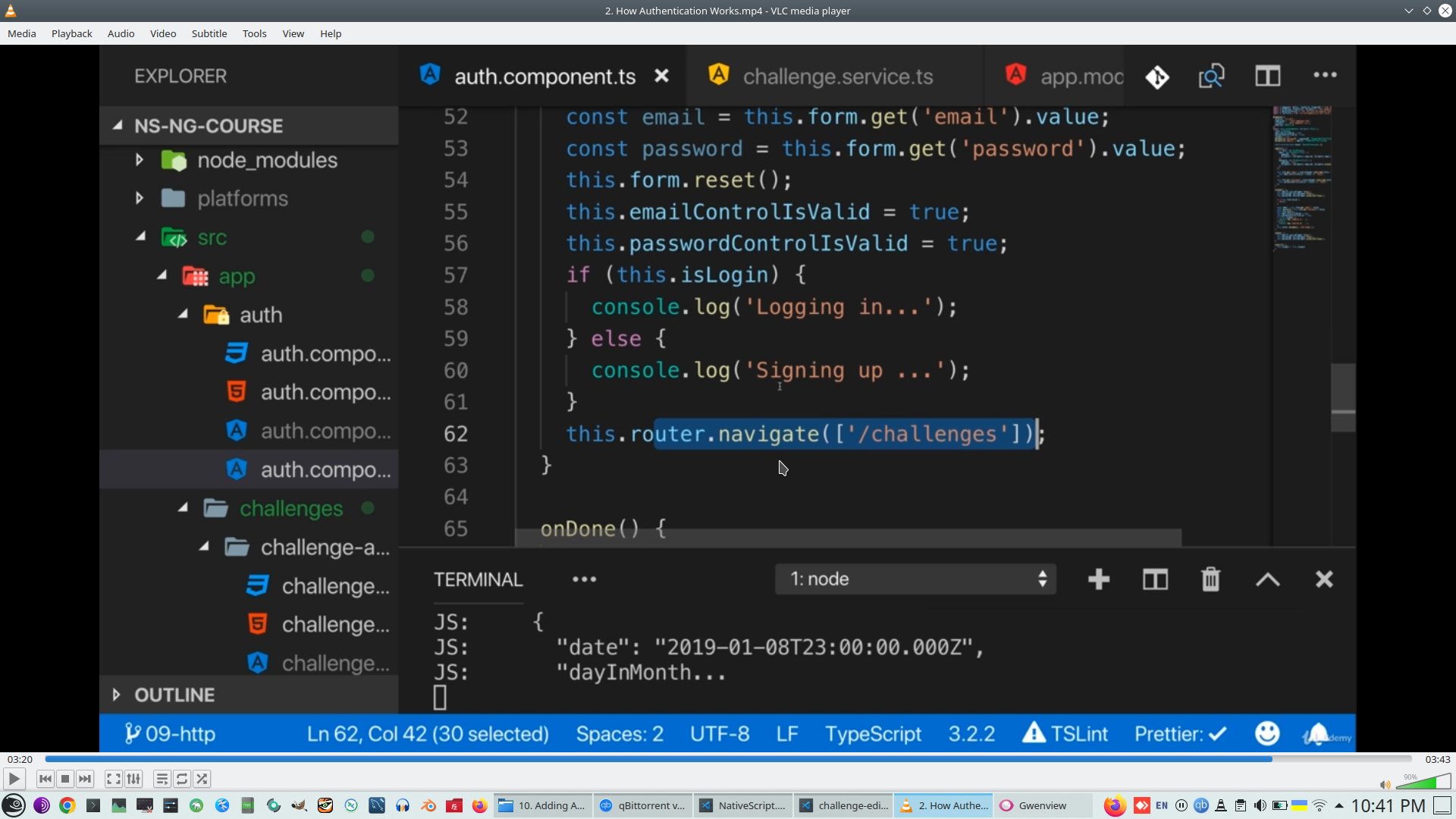Go to previous media track
This screenshot has height=819, width=1456.
pos(45,779)
